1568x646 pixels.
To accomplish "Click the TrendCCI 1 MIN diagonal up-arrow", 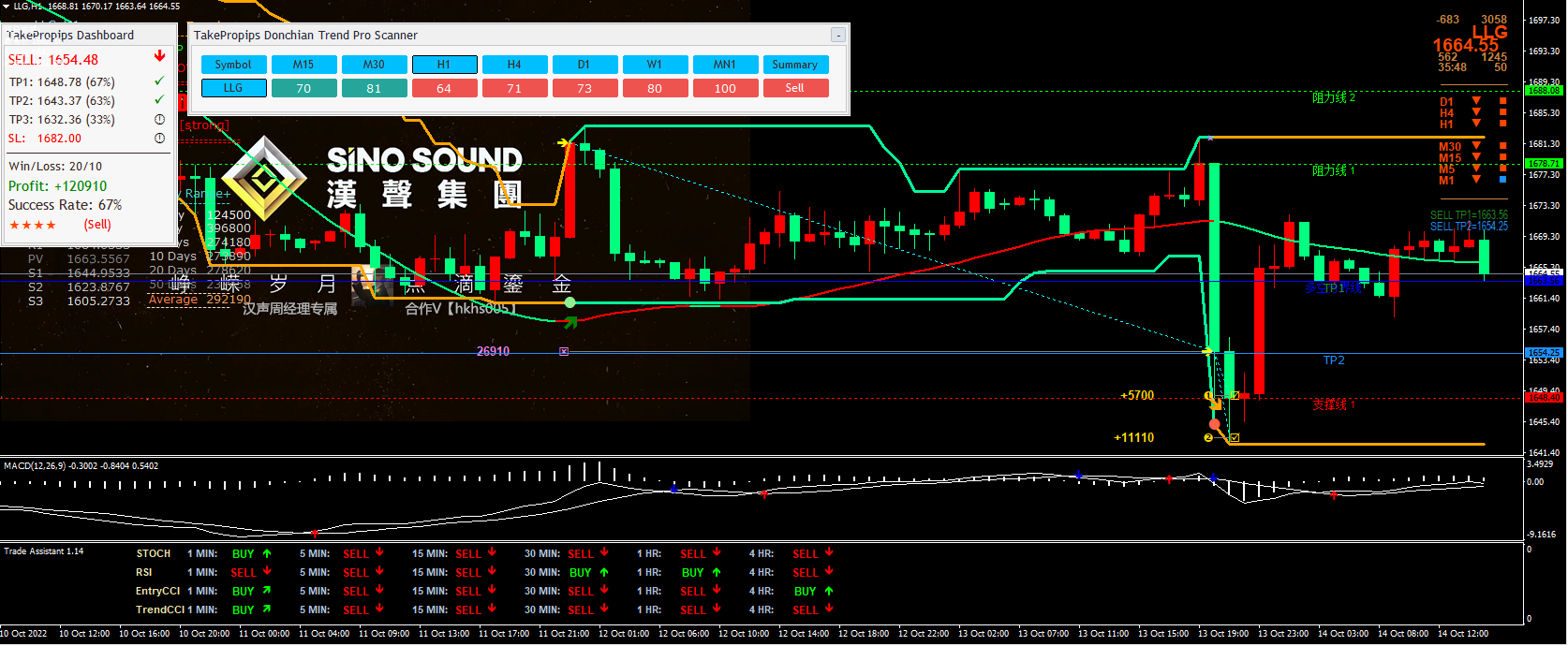I will click(x=267, y=609).
